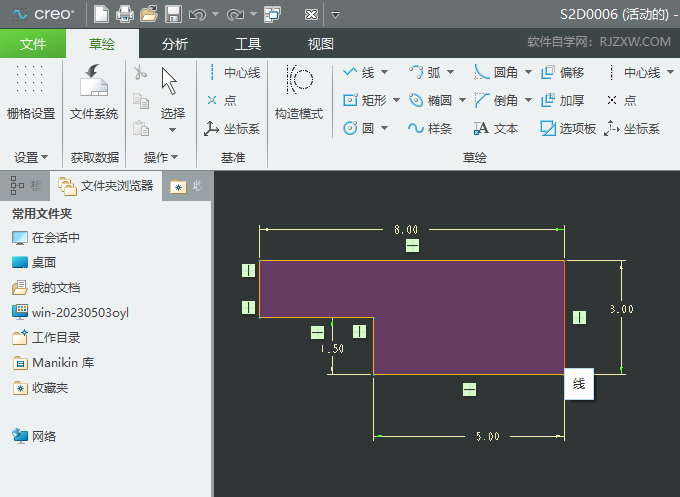Select the Line sketch tool (线)

[359, 72]
